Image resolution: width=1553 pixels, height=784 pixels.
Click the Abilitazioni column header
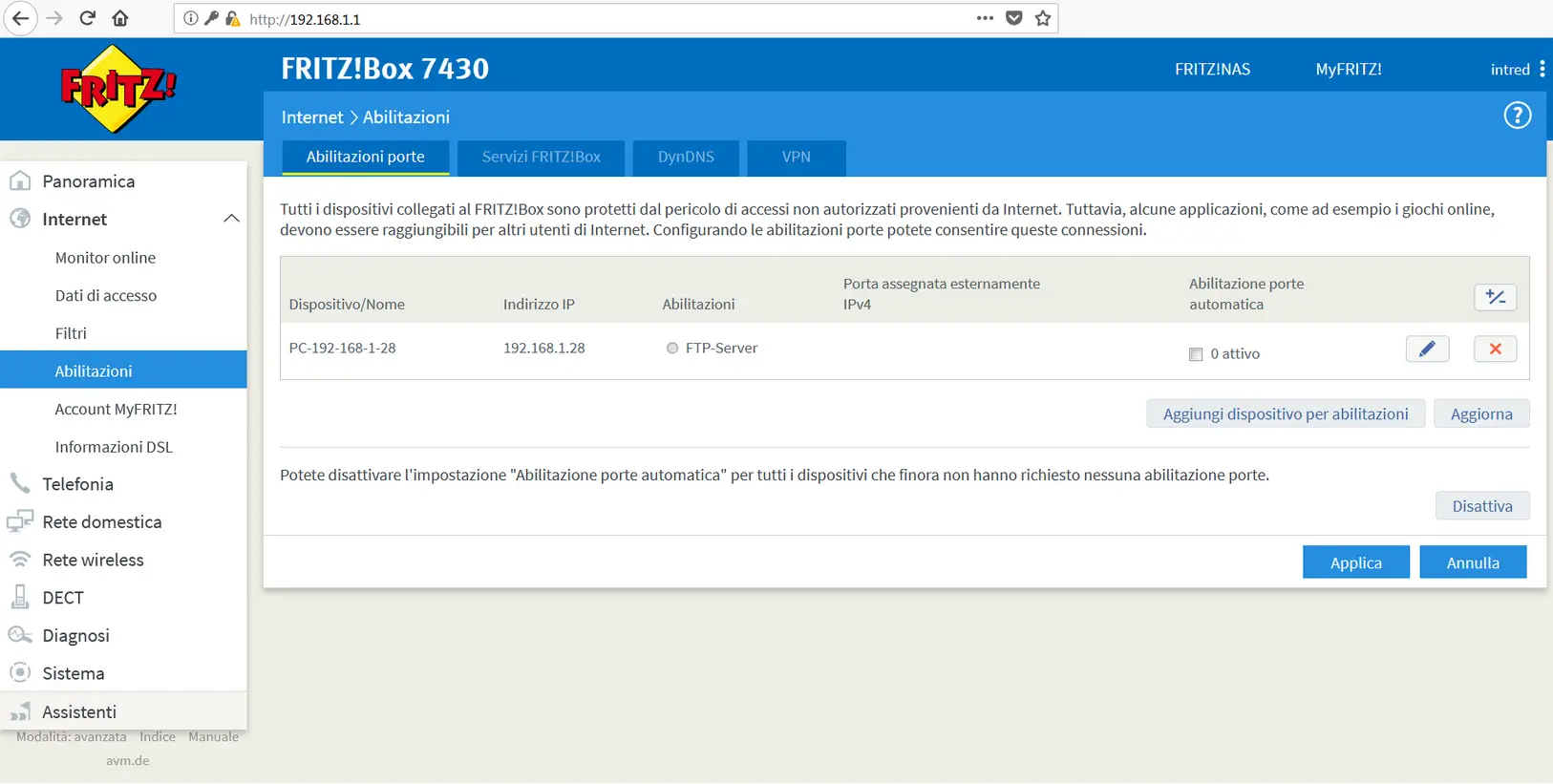click(698, 304)
